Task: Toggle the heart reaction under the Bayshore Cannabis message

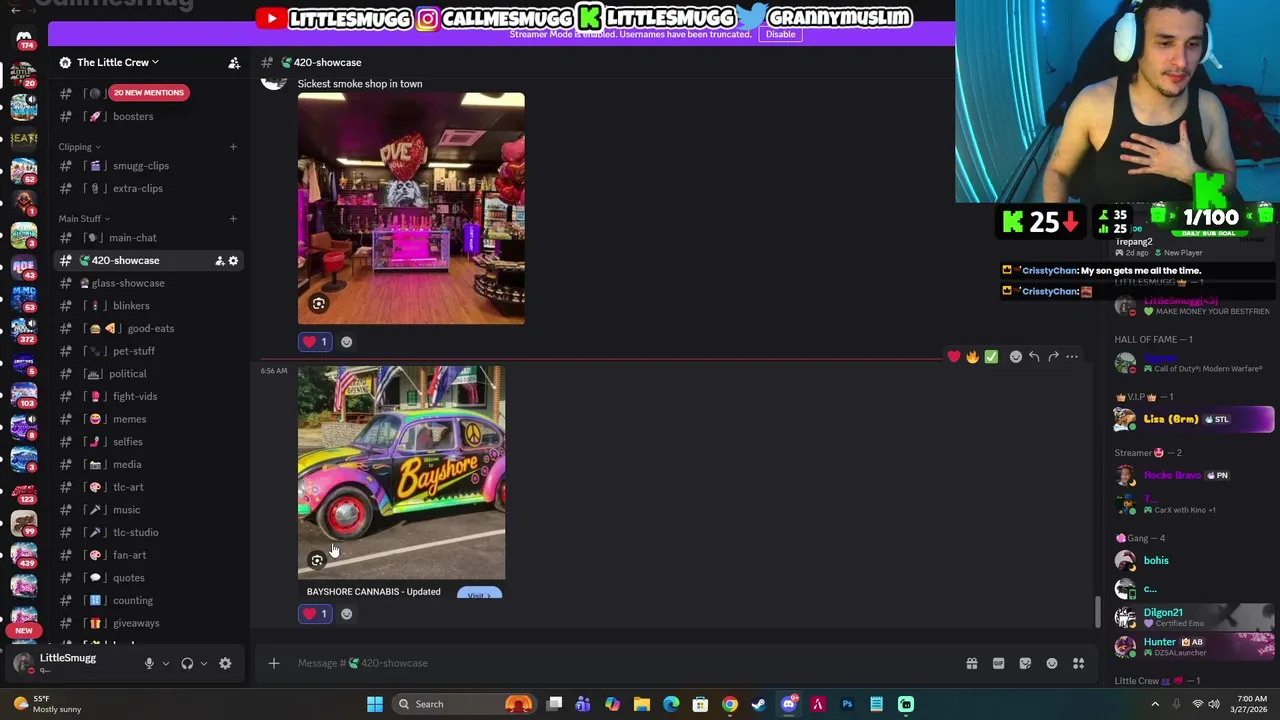Action: (316, 614)
